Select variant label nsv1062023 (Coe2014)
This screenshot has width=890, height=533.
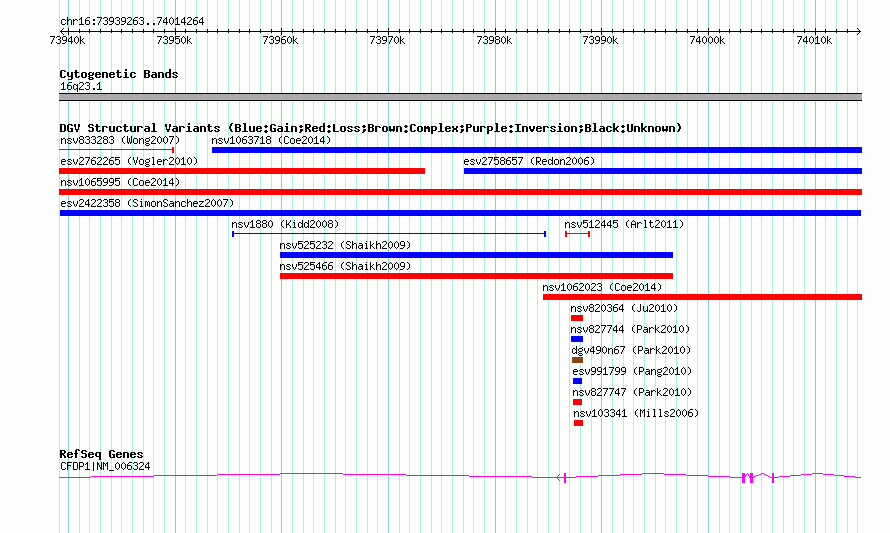602,287
